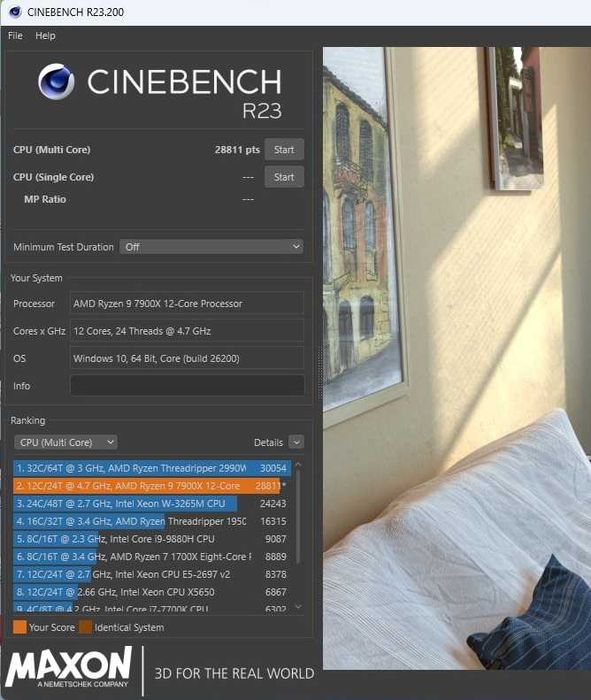
Task: Click the MP Ratio label
Action: coord(45,199)
